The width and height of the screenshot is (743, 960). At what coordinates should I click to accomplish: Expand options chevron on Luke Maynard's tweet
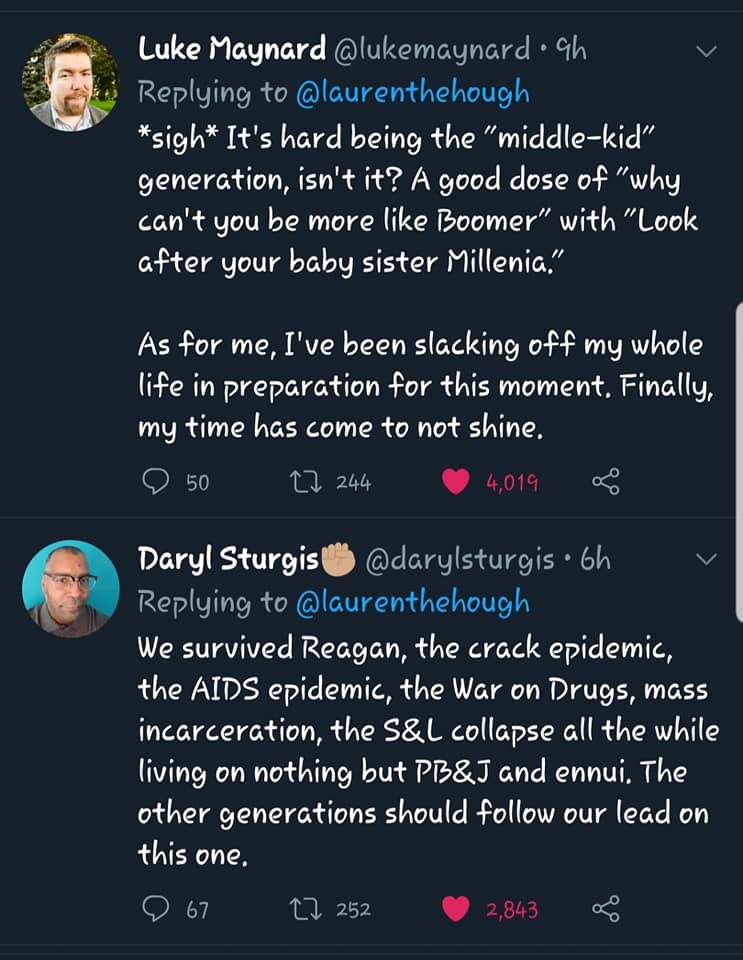coord(706,51)
